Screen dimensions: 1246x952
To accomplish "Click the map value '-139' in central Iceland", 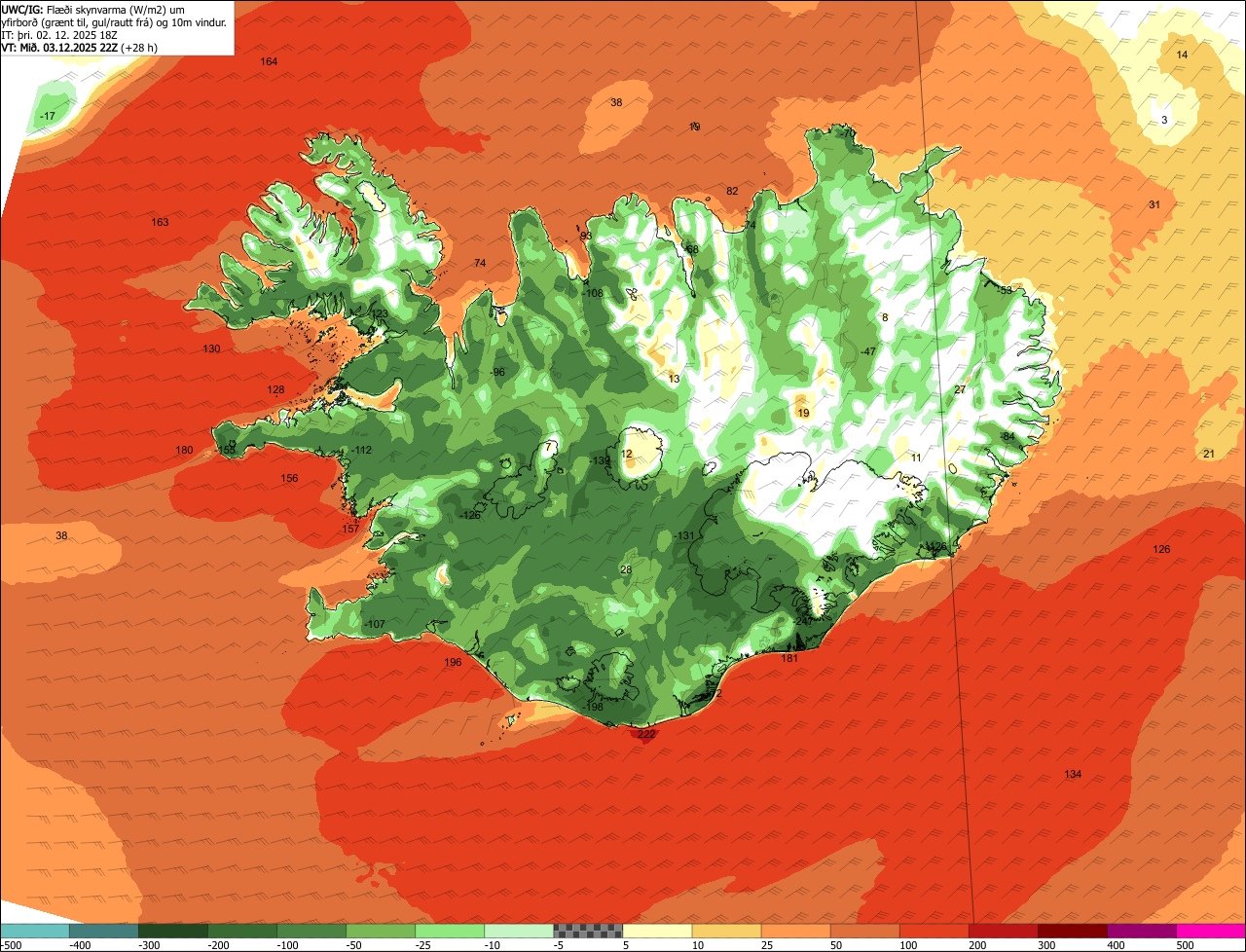I will click(601, 461).
